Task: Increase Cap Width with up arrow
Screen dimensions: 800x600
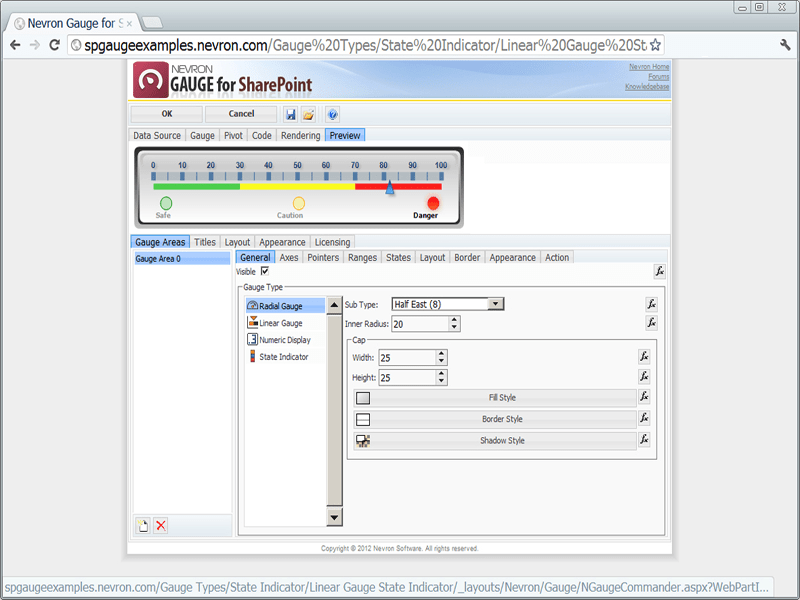Action: point(441,354)
